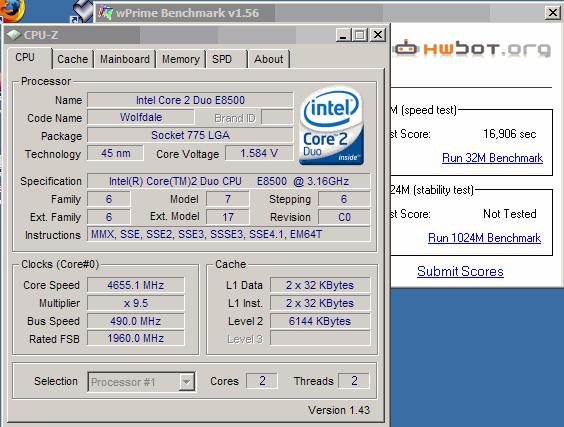
Task: Open the Mainboard tab
Action: (x=125, y=59)
